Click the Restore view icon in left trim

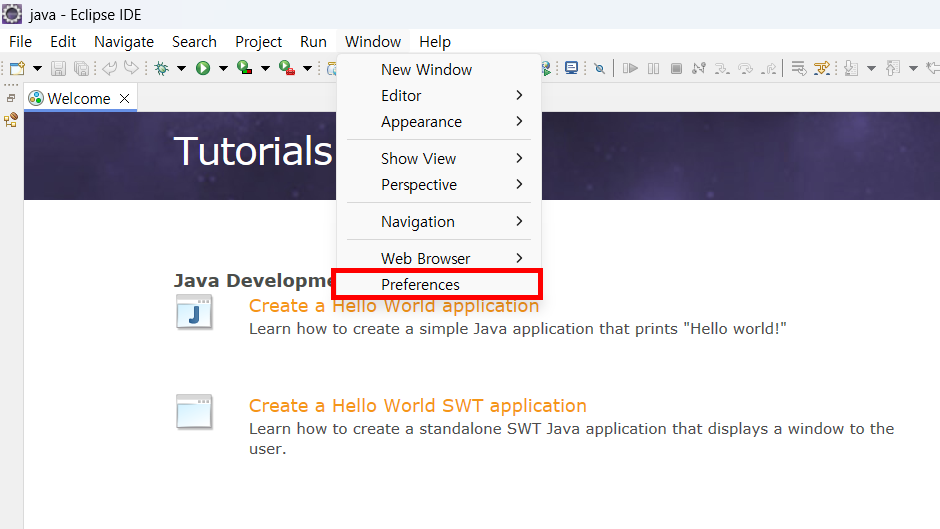(x=11, y=98)
